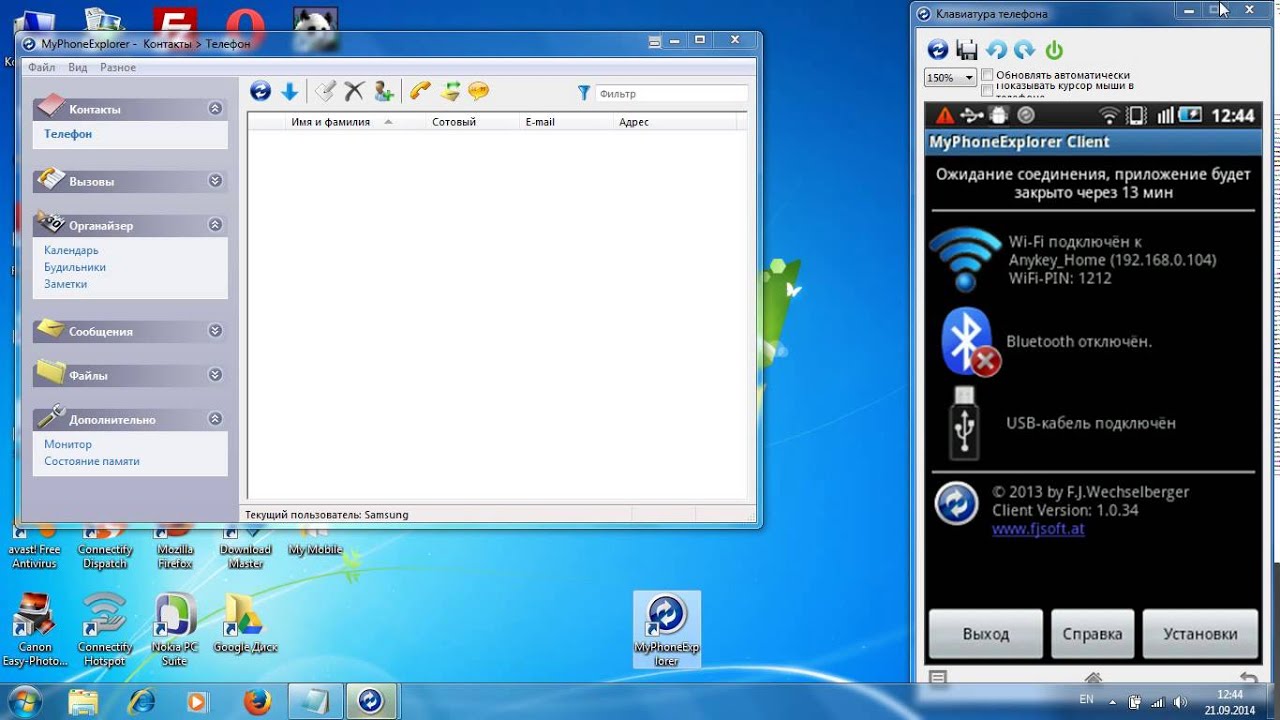Click the orange phone call icon
This screenshot has height=720, width=1280.
point(420,92)
